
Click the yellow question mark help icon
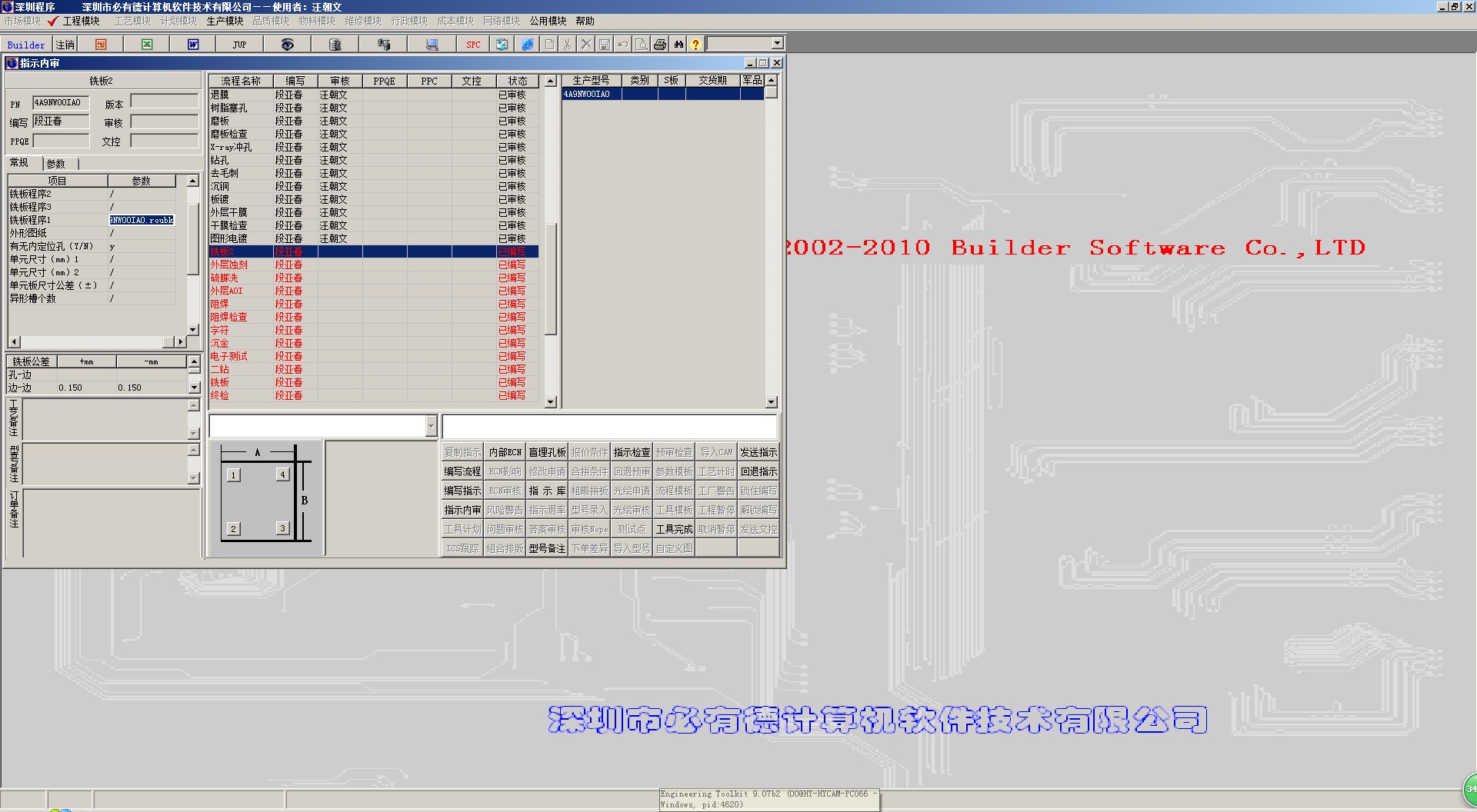click(695, 45)
